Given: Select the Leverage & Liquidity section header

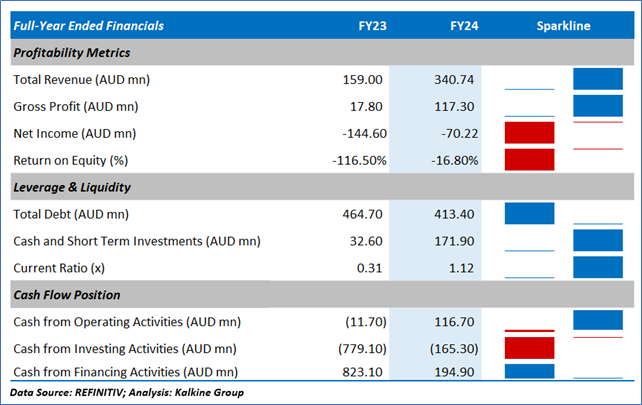Looking at the screenshot, I should pyautogui.click(x=71, y=187).
